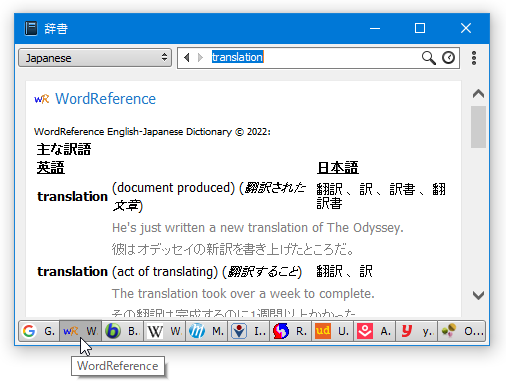Close the 辞書 window
506x386 pixels.
pos(466,28)
